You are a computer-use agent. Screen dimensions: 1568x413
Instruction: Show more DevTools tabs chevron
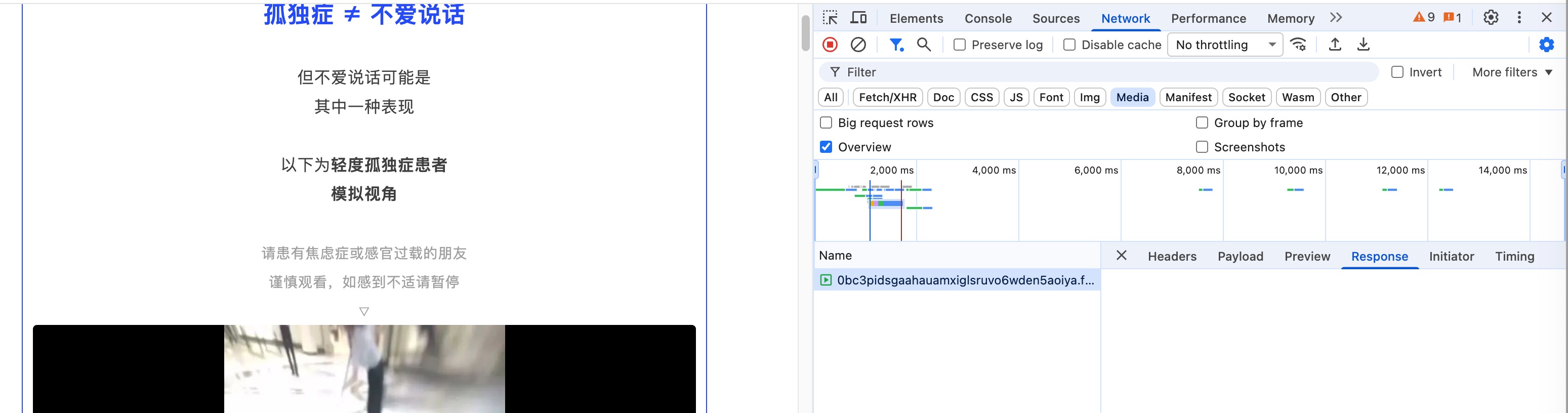(1336, 18)
